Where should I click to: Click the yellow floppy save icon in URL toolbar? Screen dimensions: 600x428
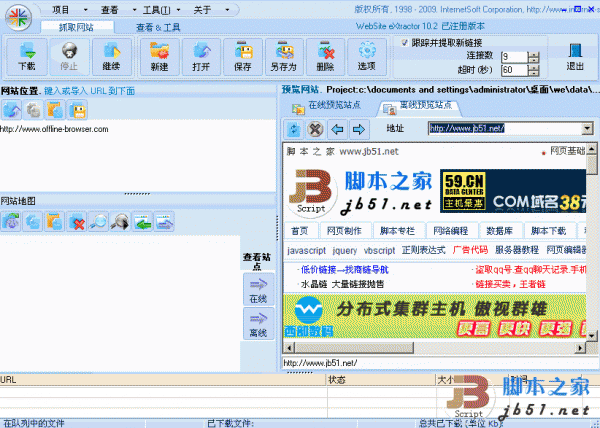point(78,110)
